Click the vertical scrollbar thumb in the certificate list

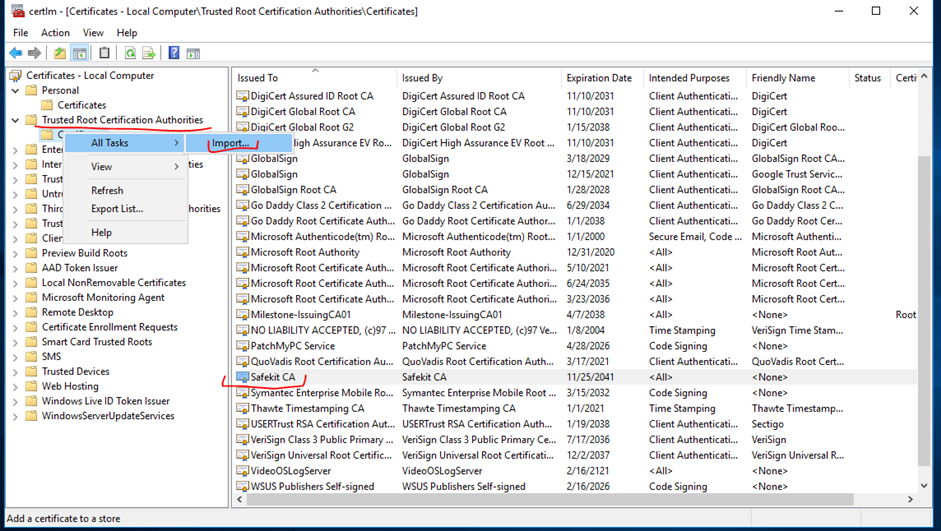pyautogui.click(x=924, y=309)
